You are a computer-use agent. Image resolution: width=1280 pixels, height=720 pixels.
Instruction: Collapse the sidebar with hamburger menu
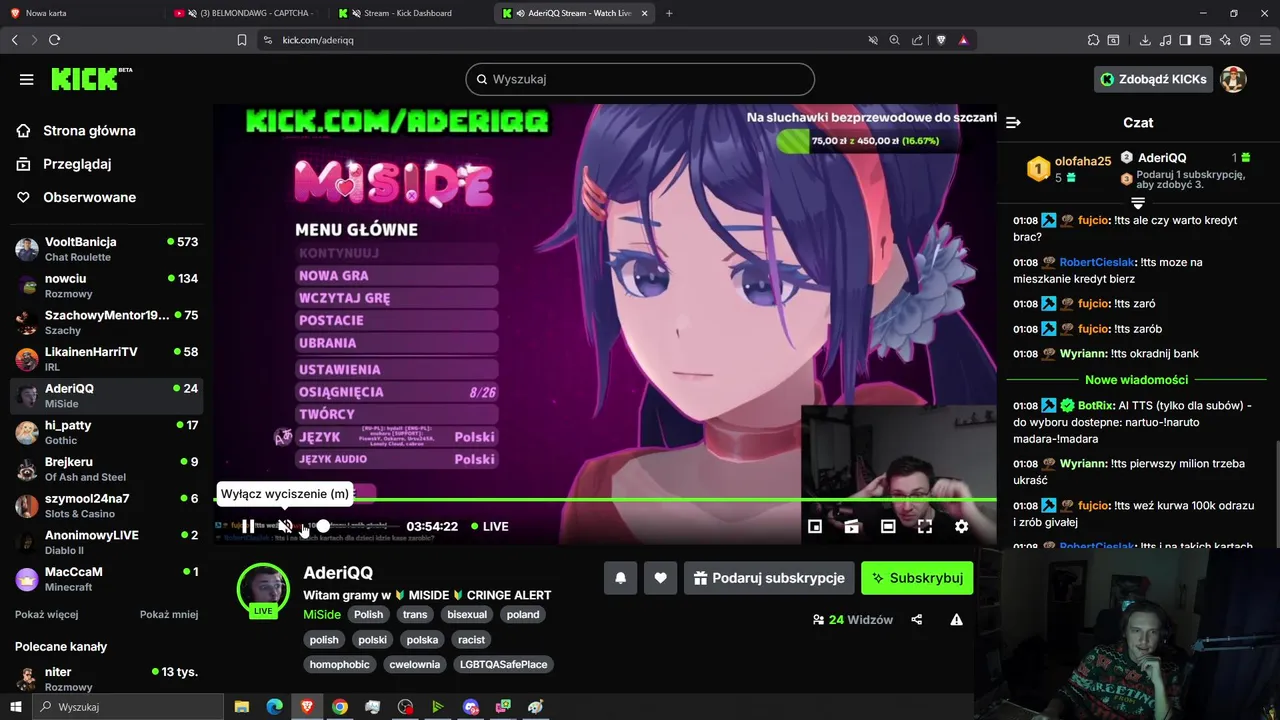coord(27,79)
